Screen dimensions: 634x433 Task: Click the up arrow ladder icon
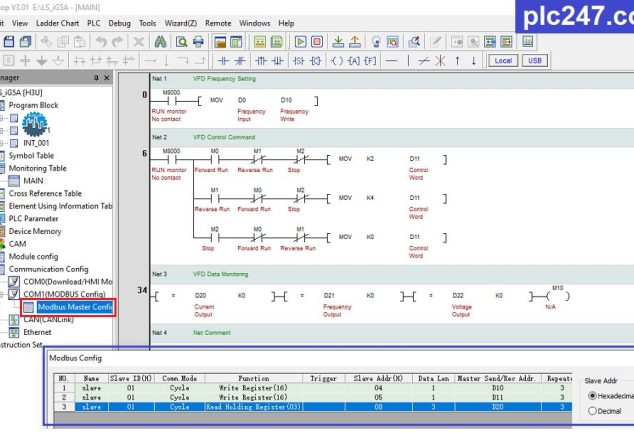[457, 61]
